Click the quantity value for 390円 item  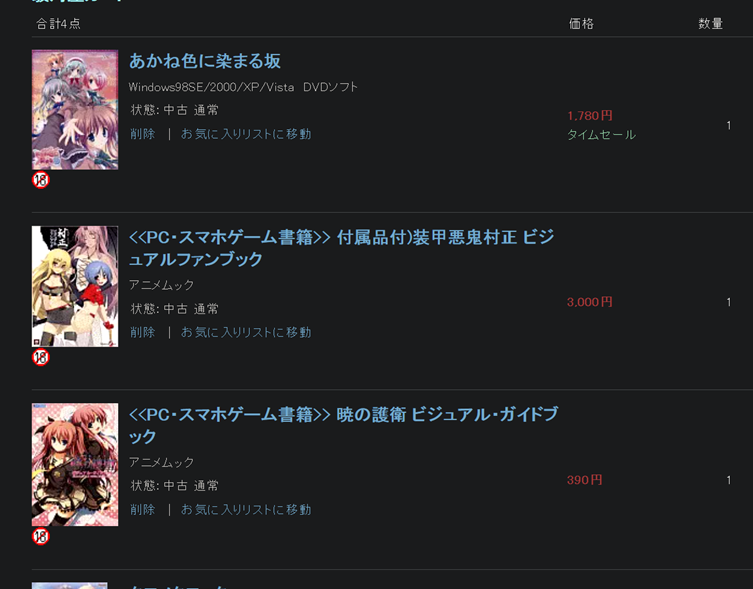729,480
